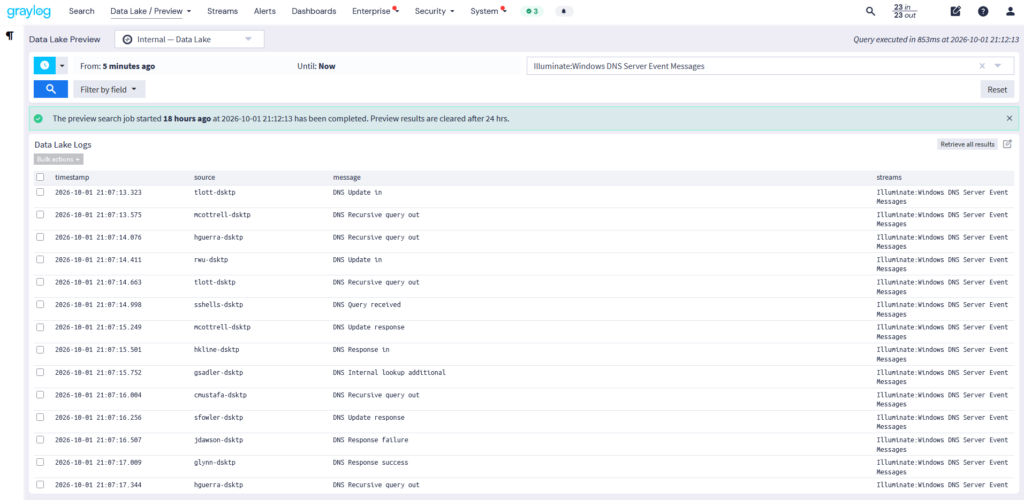Screen dimensions: 1024x500
Task: Open the Internal — Data Lake dropdown
Action: pos(189,39)
